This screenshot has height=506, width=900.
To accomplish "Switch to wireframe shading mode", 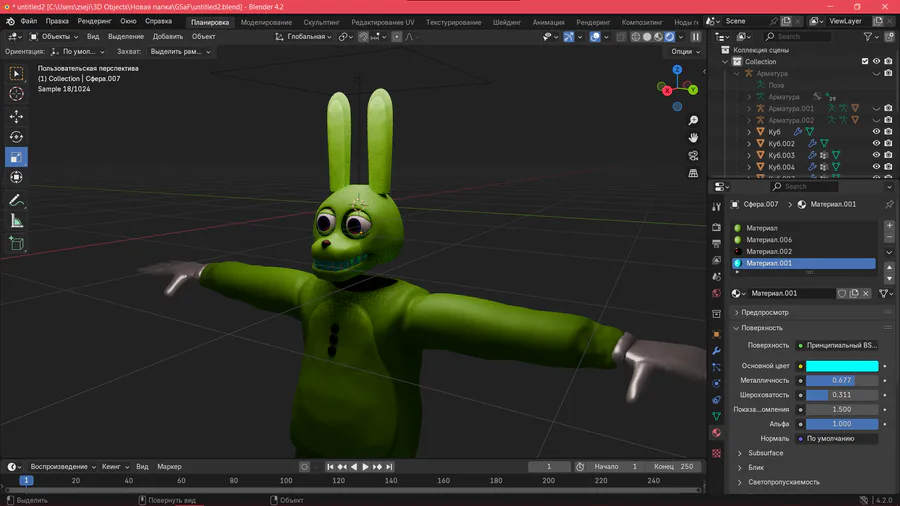I will tap(635, 37).
